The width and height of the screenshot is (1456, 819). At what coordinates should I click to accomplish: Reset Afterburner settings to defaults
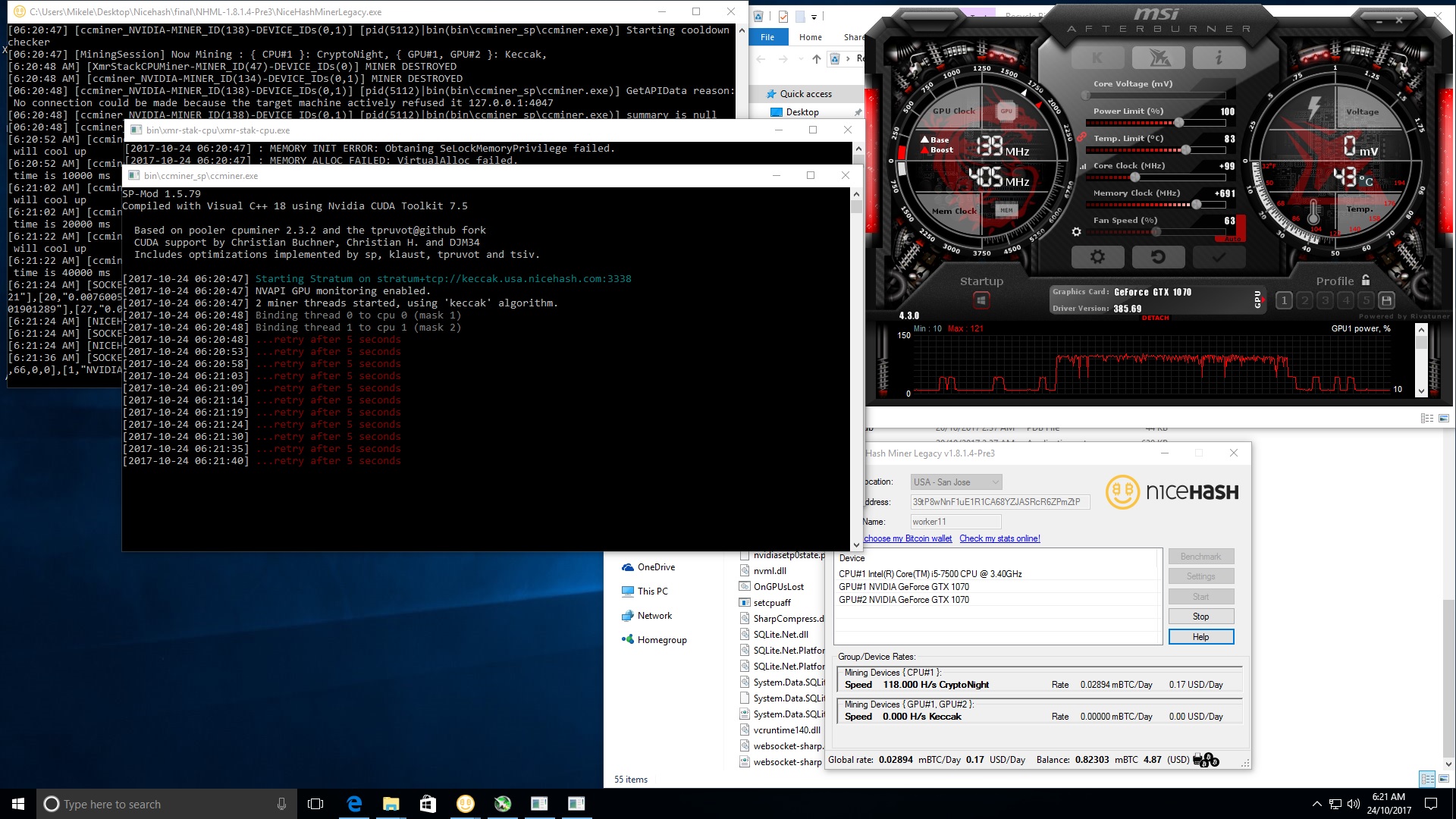click(1158, 257)
